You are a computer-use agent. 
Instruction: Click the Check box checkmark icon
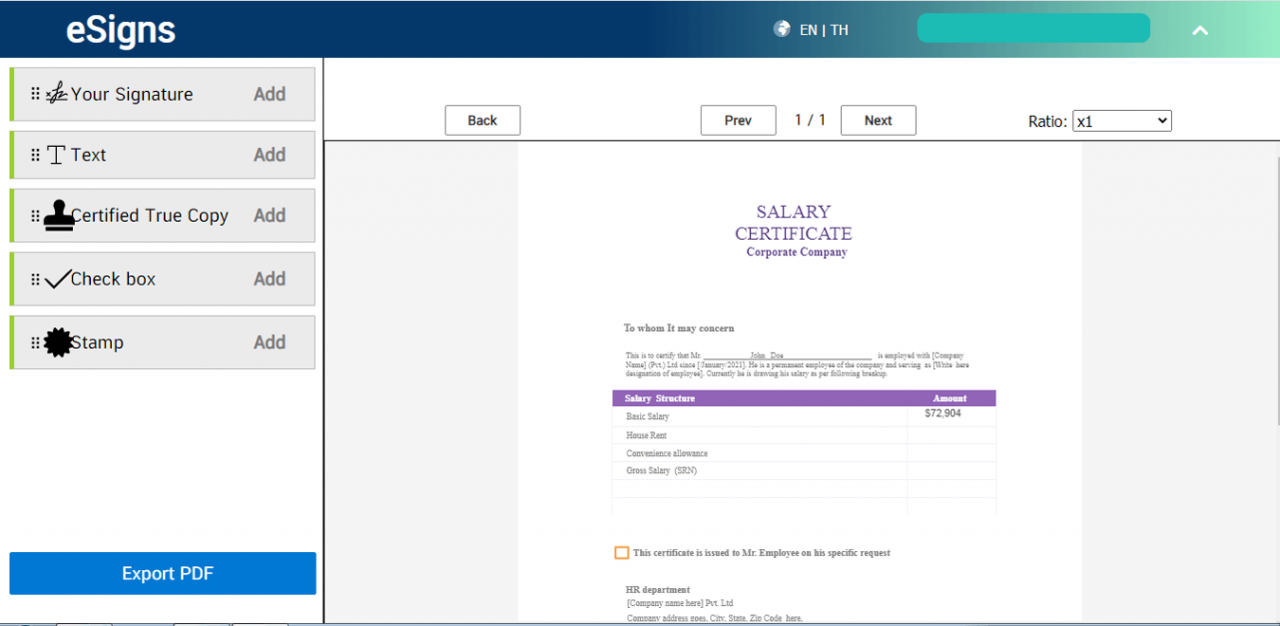coord(56,277)
